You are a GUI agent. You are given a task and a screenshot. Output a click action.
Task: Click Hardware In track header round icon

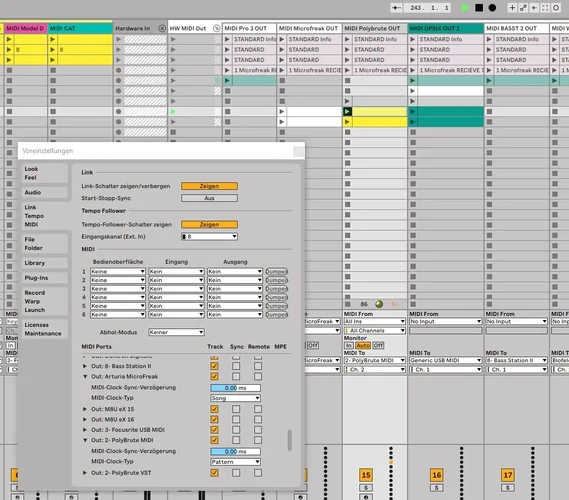(x=162, y=28)
